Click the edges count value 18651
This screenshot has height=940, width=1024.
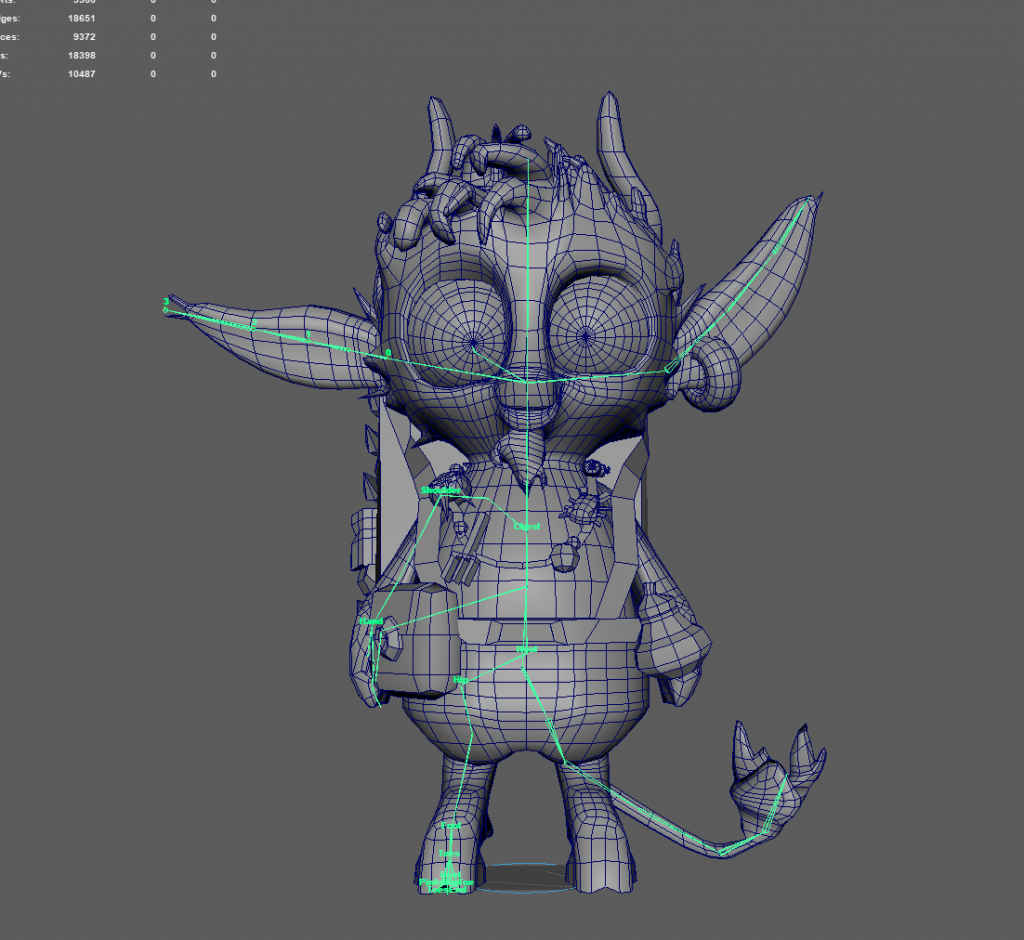[x=83, y=18]
